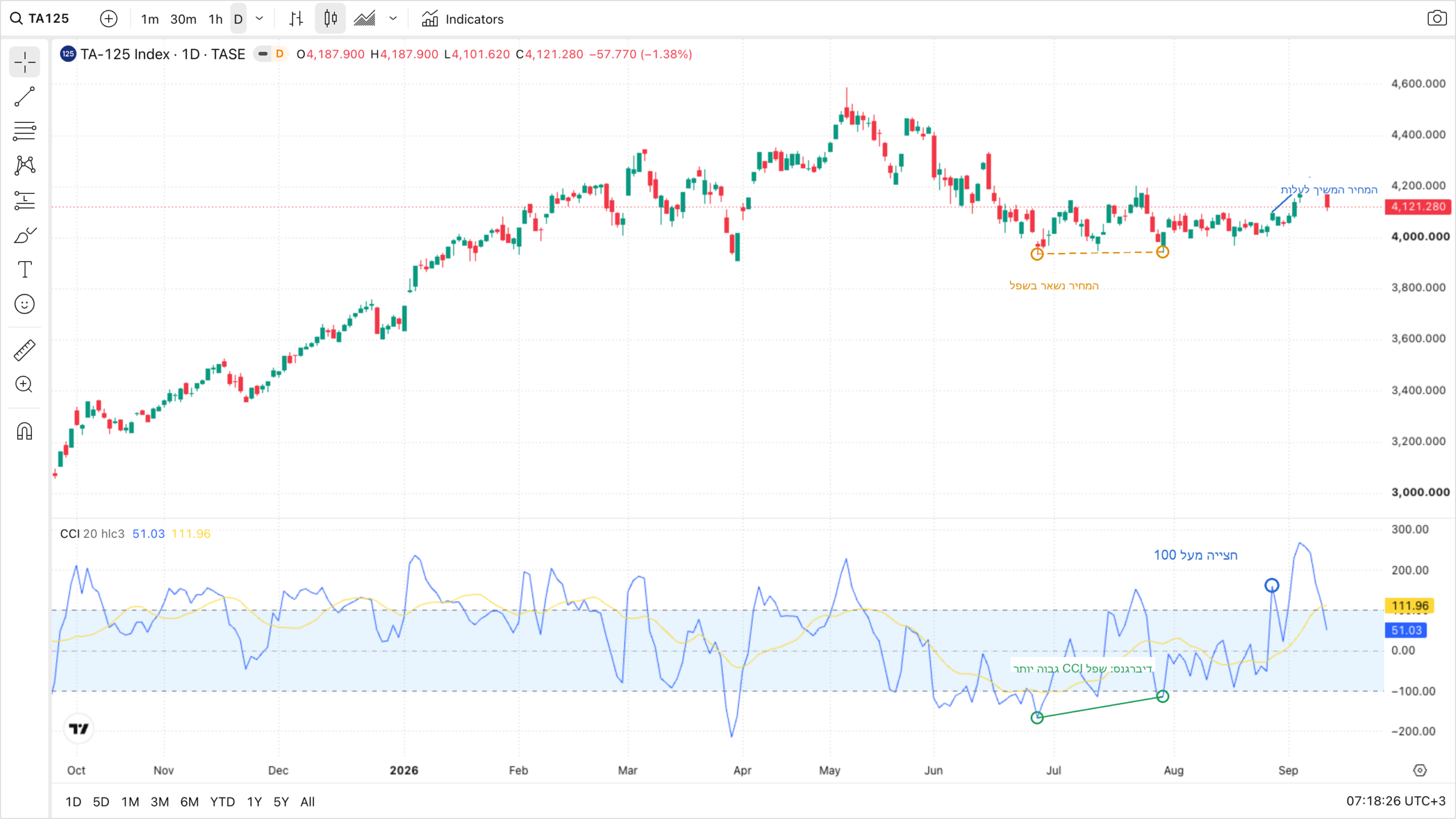The height and width of the screenshot is (819, 1456).
Task: Select the horizontal lines Fibonacci tool
Action: pos(24,131)
